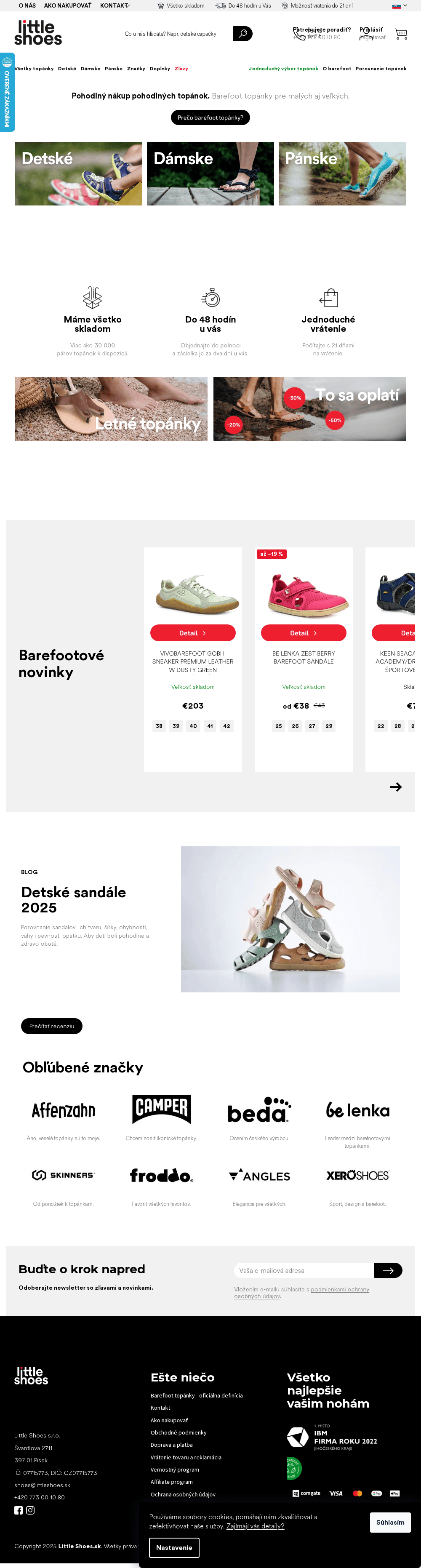Click the phone icon in header
This screenshot has height=1568, width=421.
coord(299,33)
